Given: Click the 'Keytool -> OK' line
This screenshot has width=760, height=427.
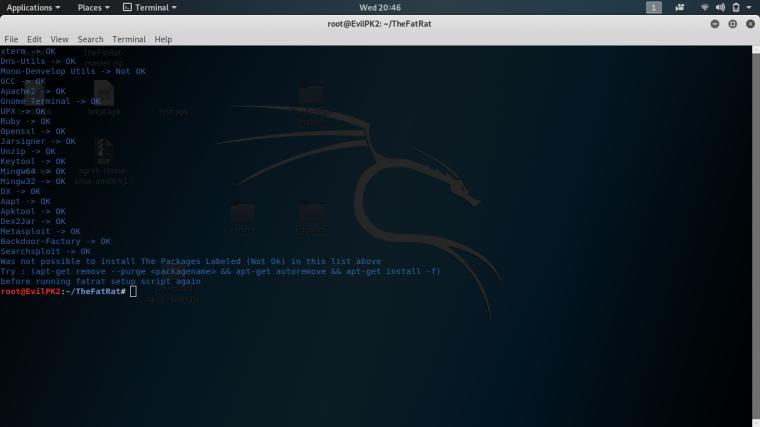Looking at the screenshot, I should [x=32, y=161].
